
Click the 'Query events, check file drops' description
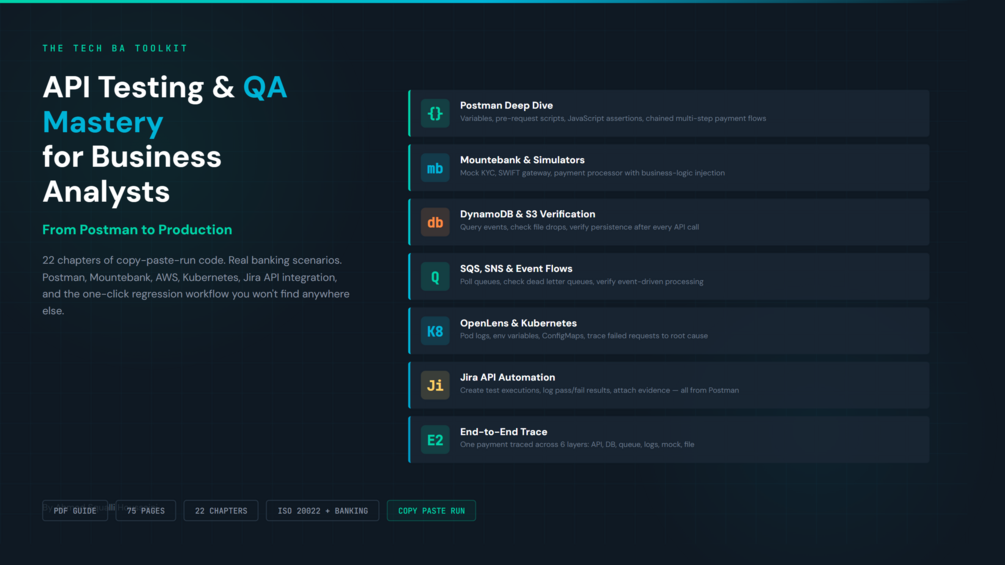coord(579,227)
